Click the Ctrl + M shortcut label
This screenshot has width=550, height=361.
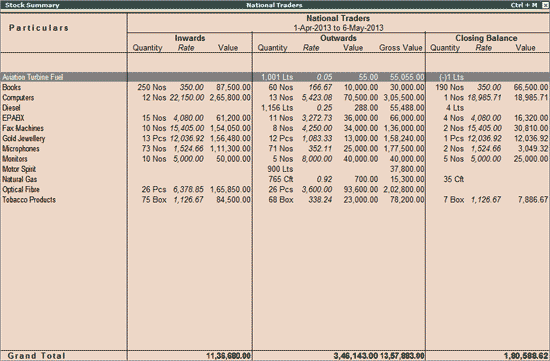point(524,5)
